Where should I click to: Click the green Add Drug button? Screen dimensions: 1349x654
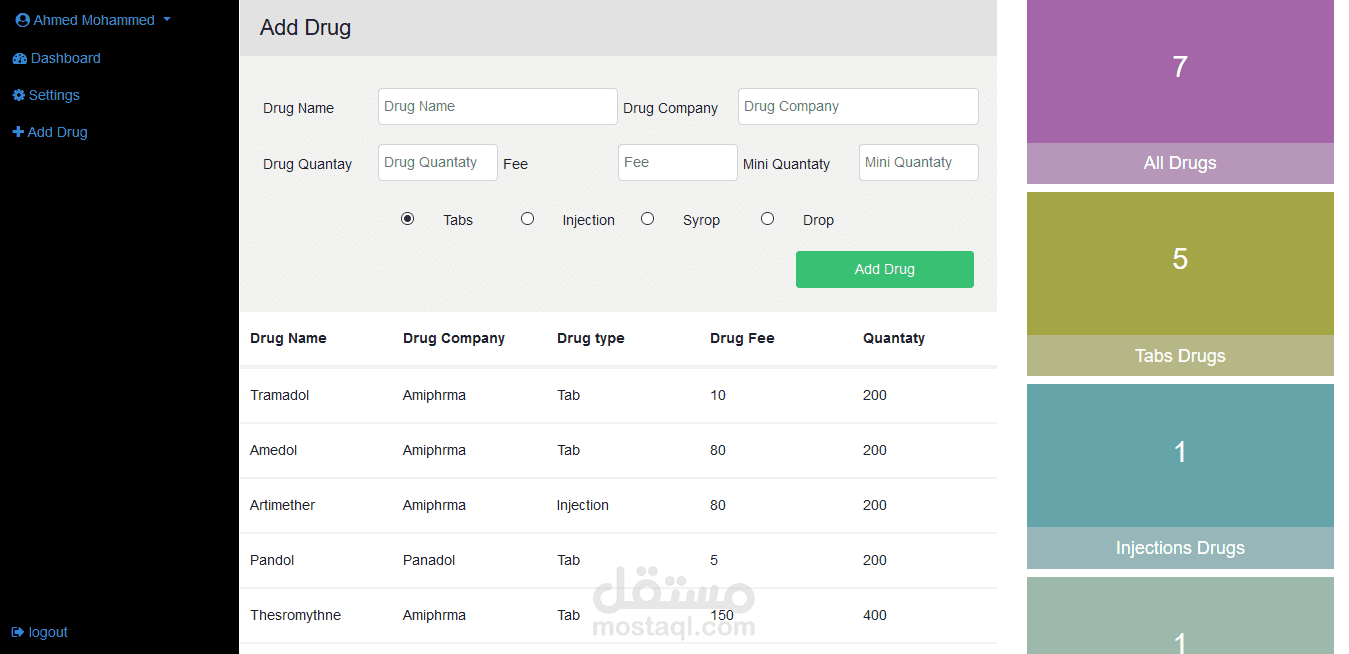pos(885,269)
